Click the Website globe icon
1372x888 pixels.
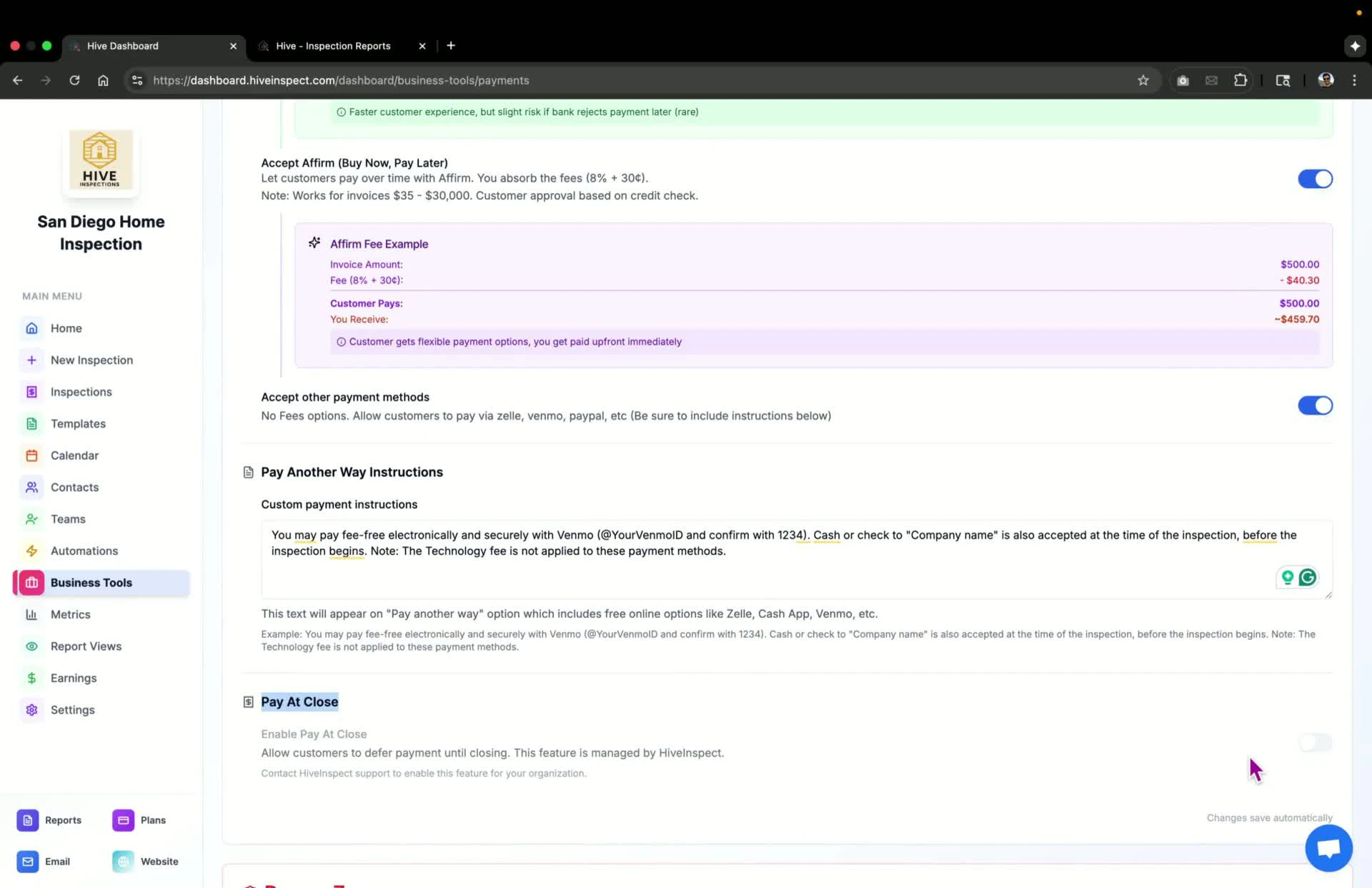coord(123,862)
